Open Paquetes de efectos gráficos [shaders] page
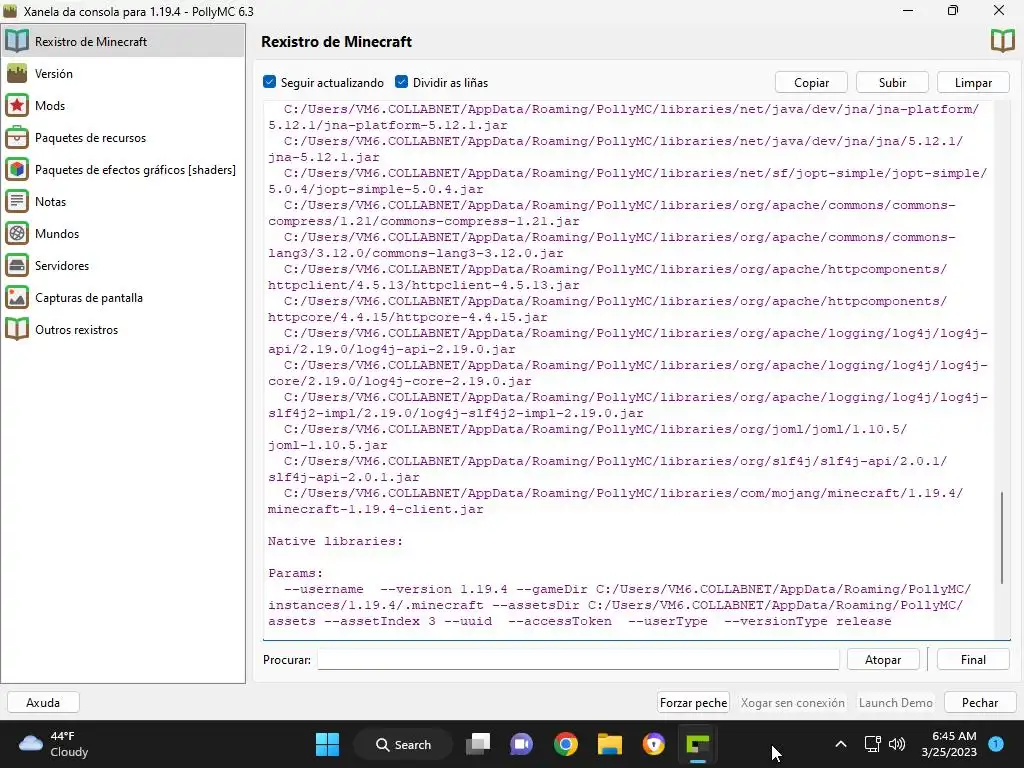1024x768 pixels. pyautogui.click(x=123, y=169)
